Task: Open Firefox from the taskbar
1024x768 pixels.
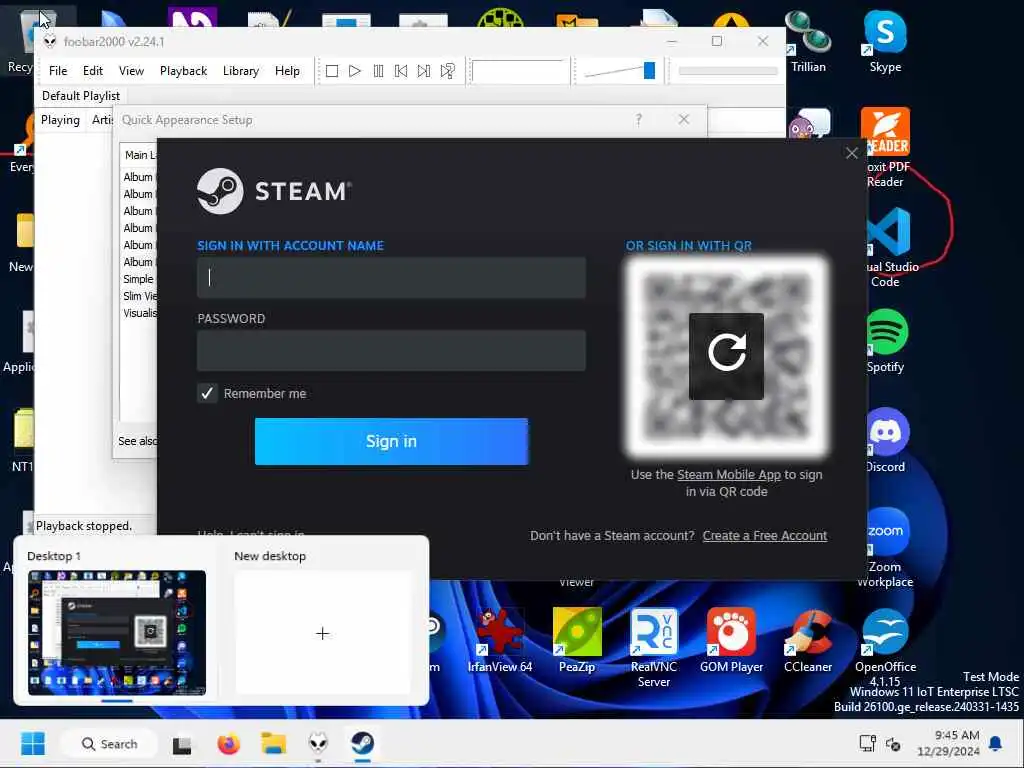Action: [x=228, y=744]
